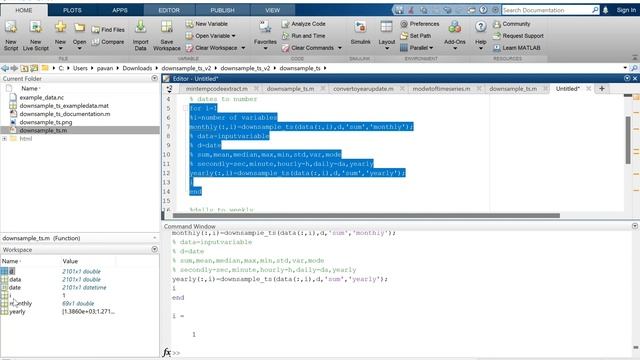Click Find Files button

[108, 30]
